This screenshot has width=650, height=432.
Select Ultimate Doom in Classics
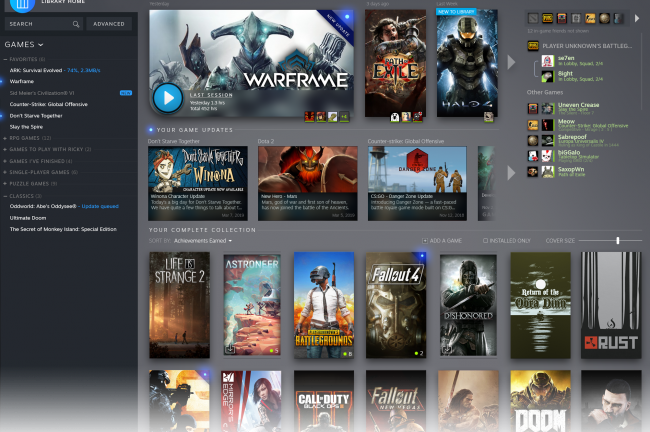28,218
